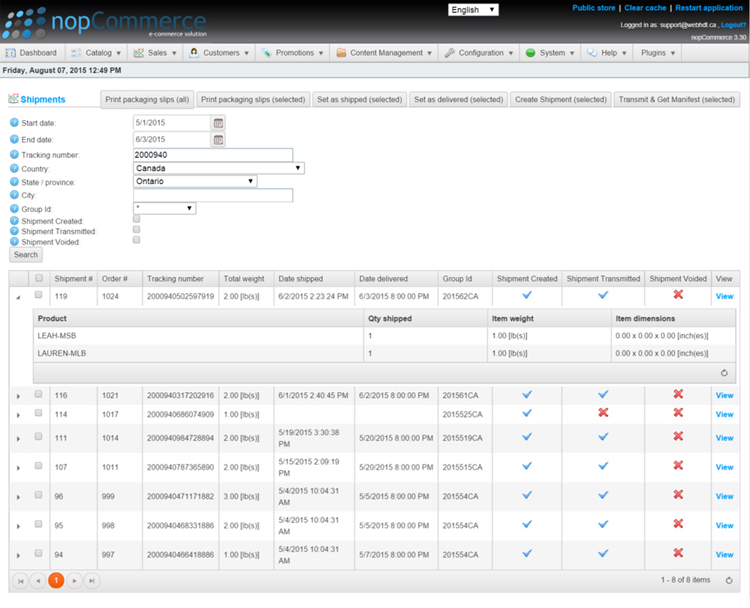
Task: Select the checkbox for shipment 94
Action: click(x=38, y=553)
